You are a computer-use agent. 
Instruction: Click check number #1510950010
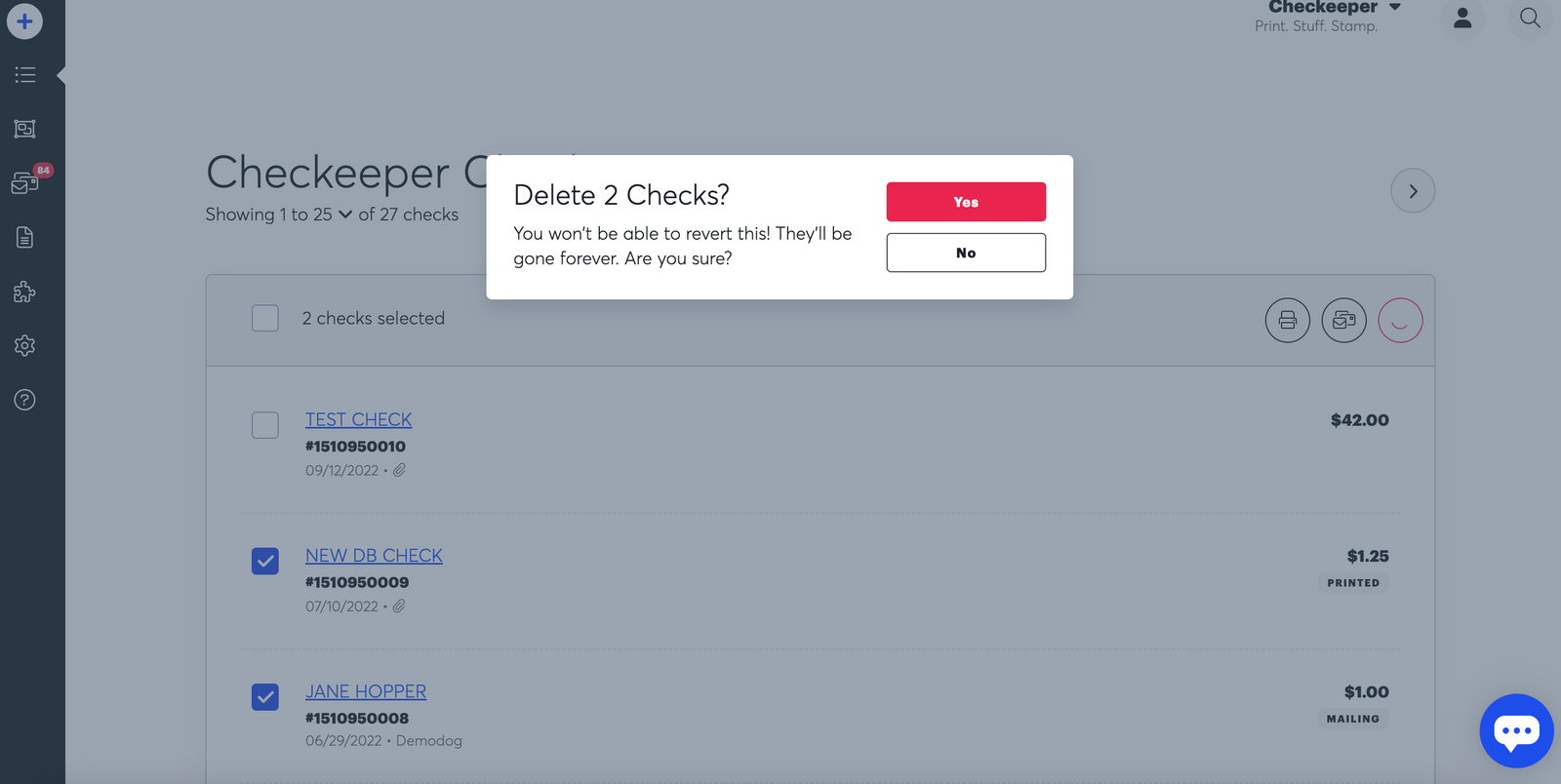click(x=355, y=447)
